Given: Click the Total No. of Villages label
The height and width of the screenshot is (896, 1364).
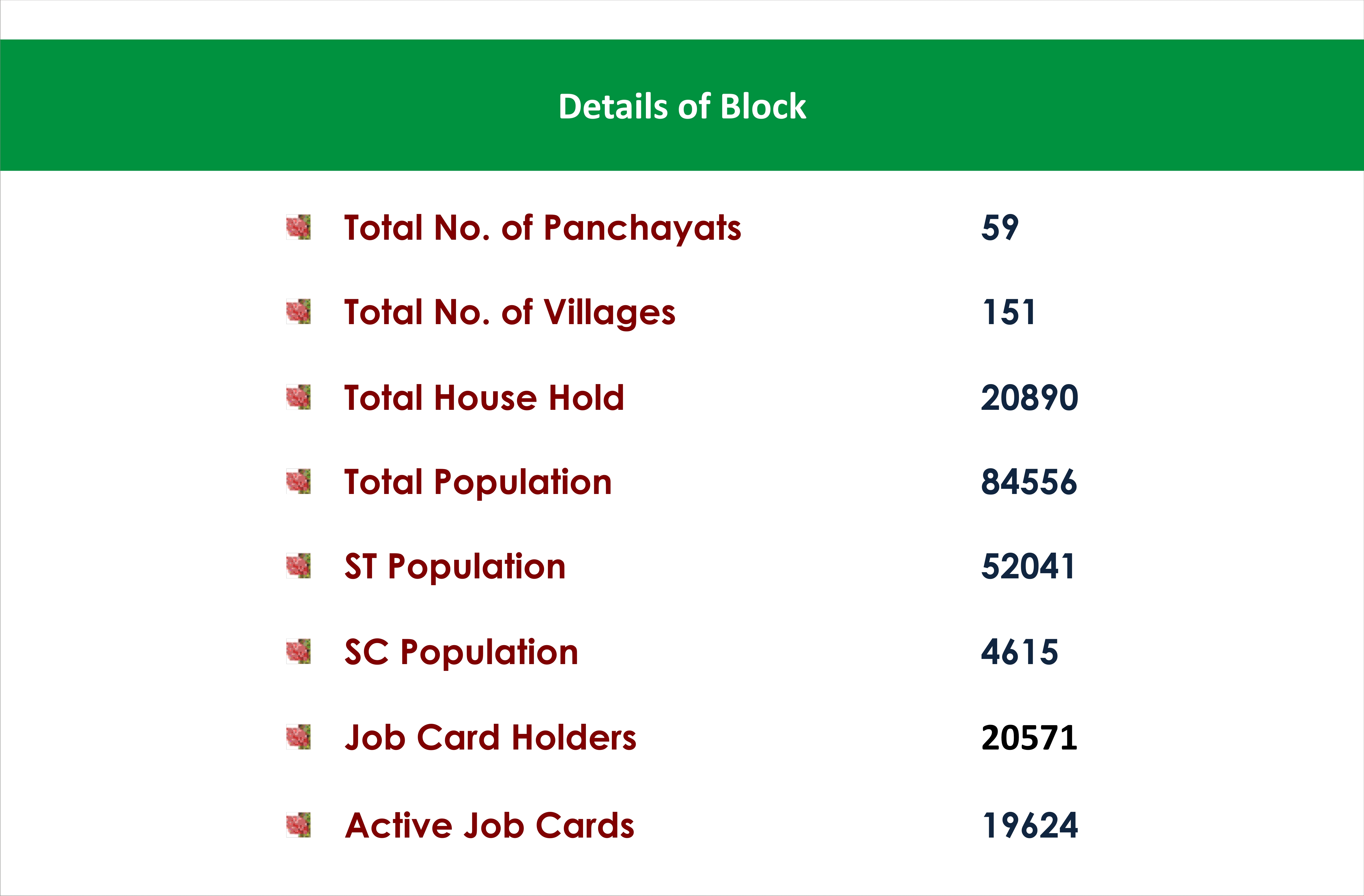Looking at the screenshot, I should (509, 312).
